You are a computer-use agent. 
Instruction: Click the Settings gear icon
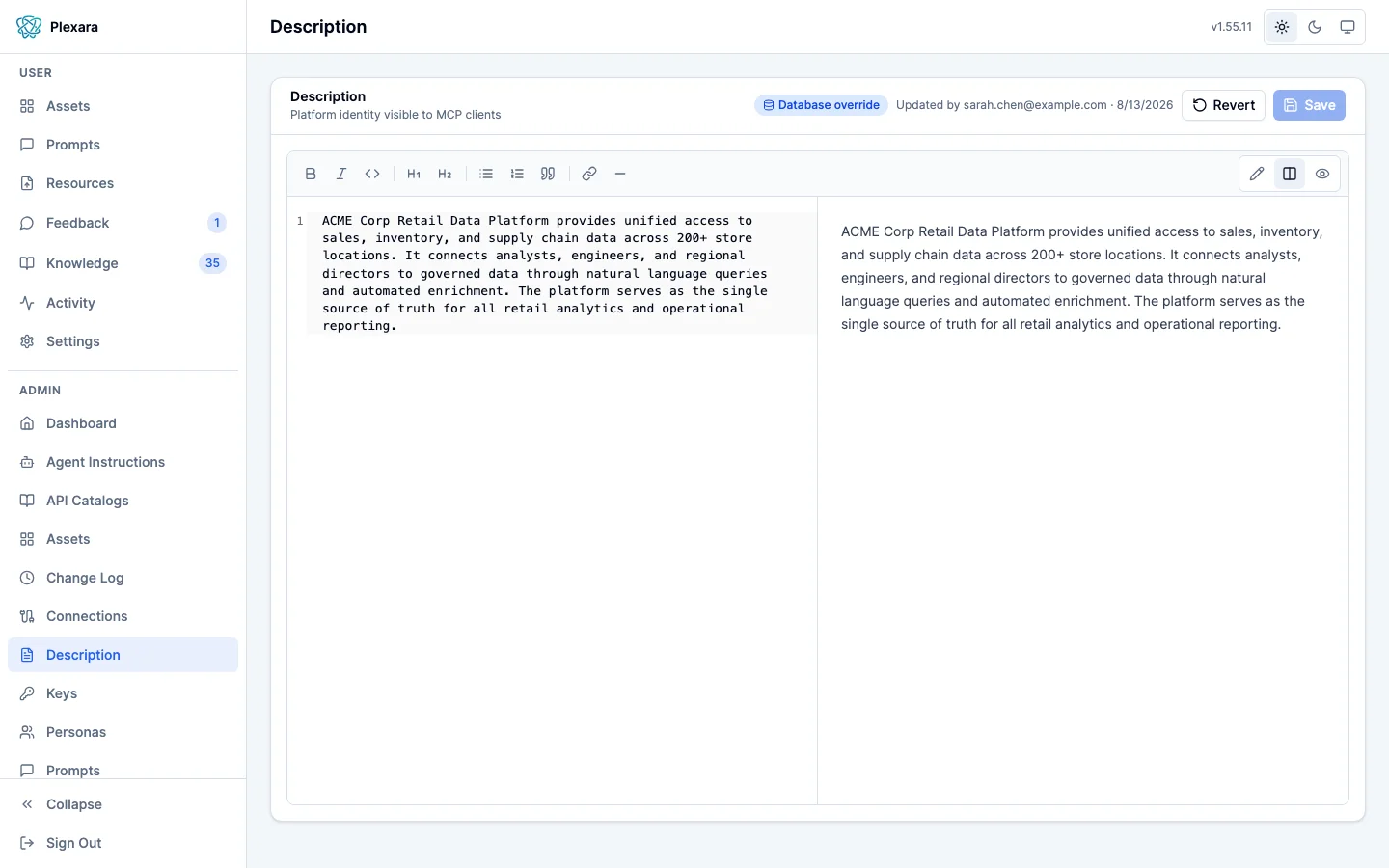pyautogui.click(x=27, y=341)
